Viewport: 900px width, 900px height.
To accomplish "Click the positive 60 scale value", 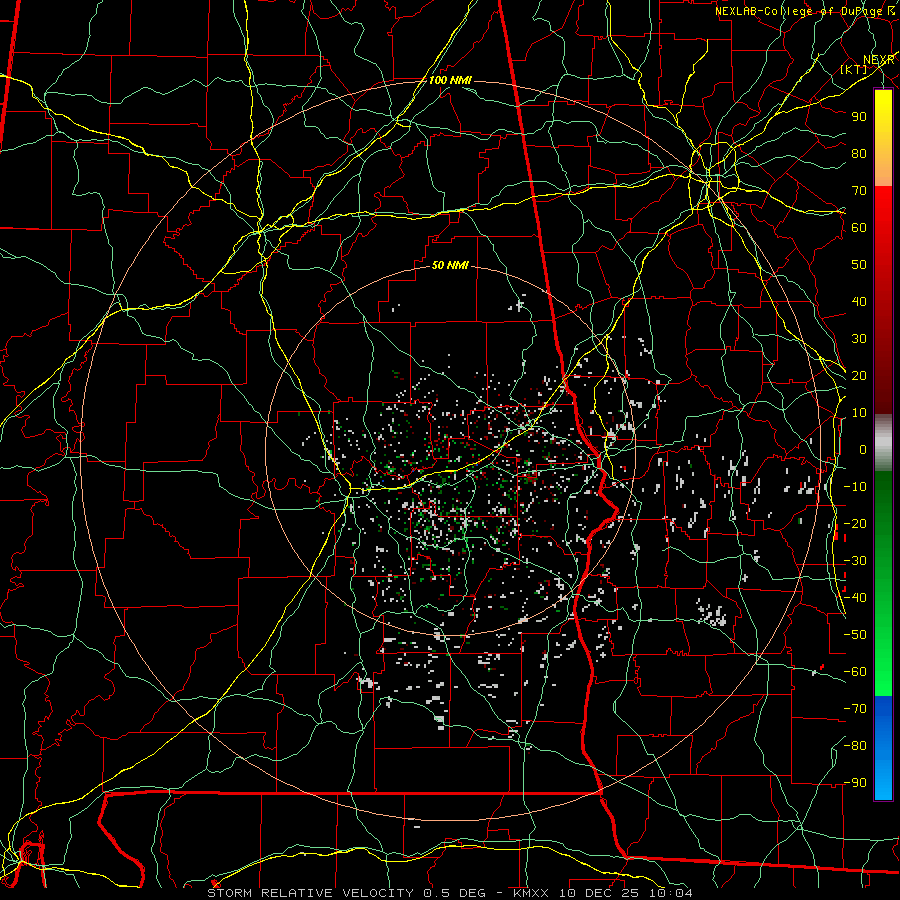I will point(859,227).
